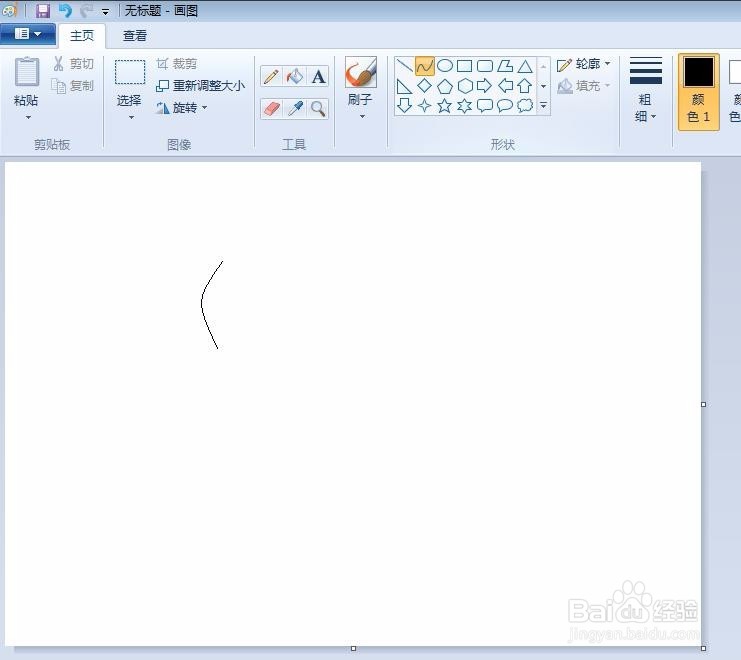The height and width of the screenshot is (660, 741).
Task: Click the Save icon in title bar
Action: 43,10
